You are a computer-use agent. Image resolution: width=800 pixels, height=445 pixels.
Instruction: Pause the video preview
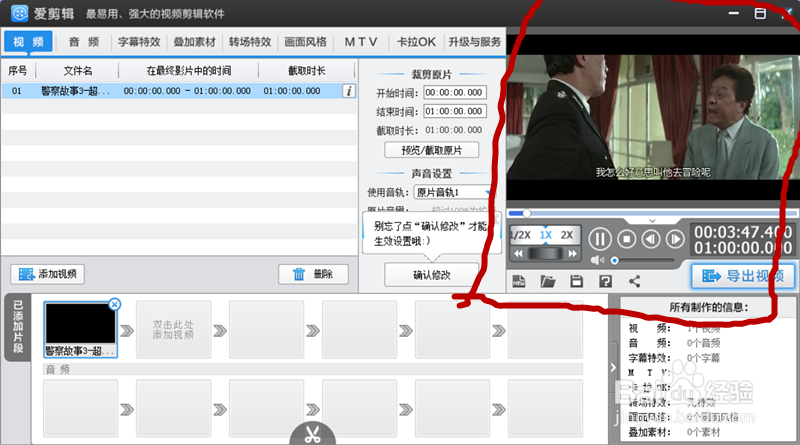600,239
